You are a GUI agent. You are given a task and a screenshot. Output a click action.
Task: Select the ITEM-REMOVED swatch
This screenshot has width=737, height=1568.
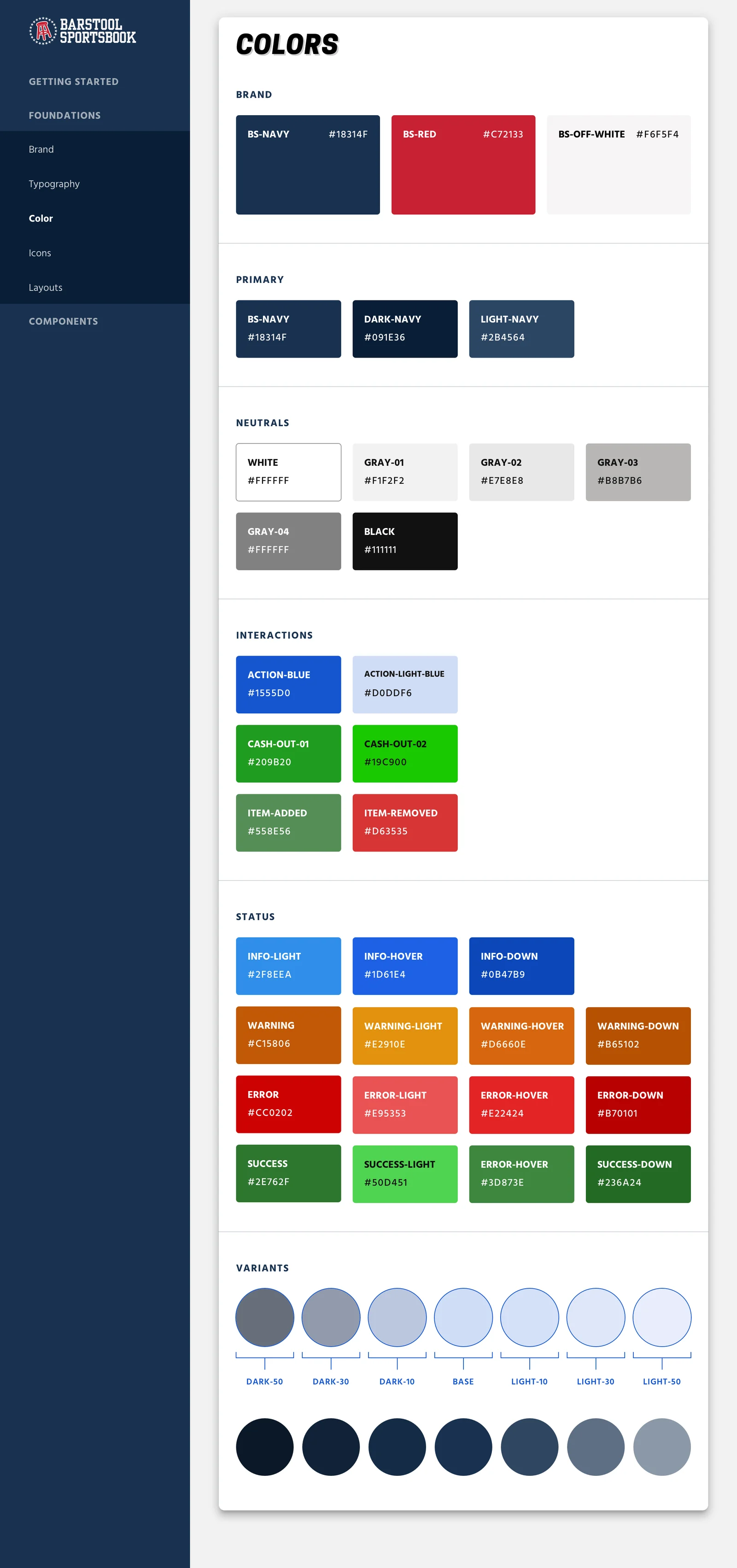[405, 822]
